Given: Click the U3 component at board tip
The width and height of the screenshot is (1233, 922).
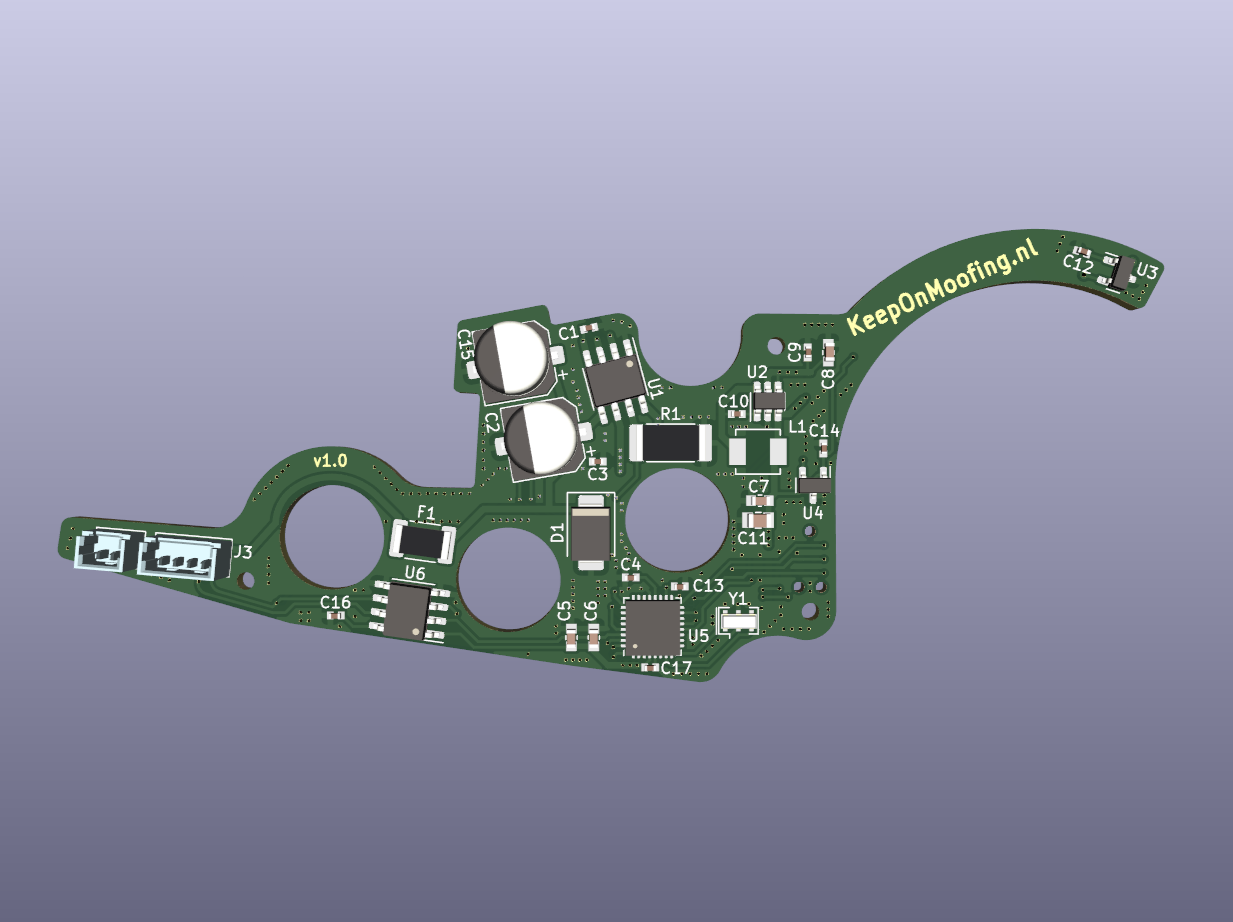Looking at the screenshot, I should [1123, 273].
